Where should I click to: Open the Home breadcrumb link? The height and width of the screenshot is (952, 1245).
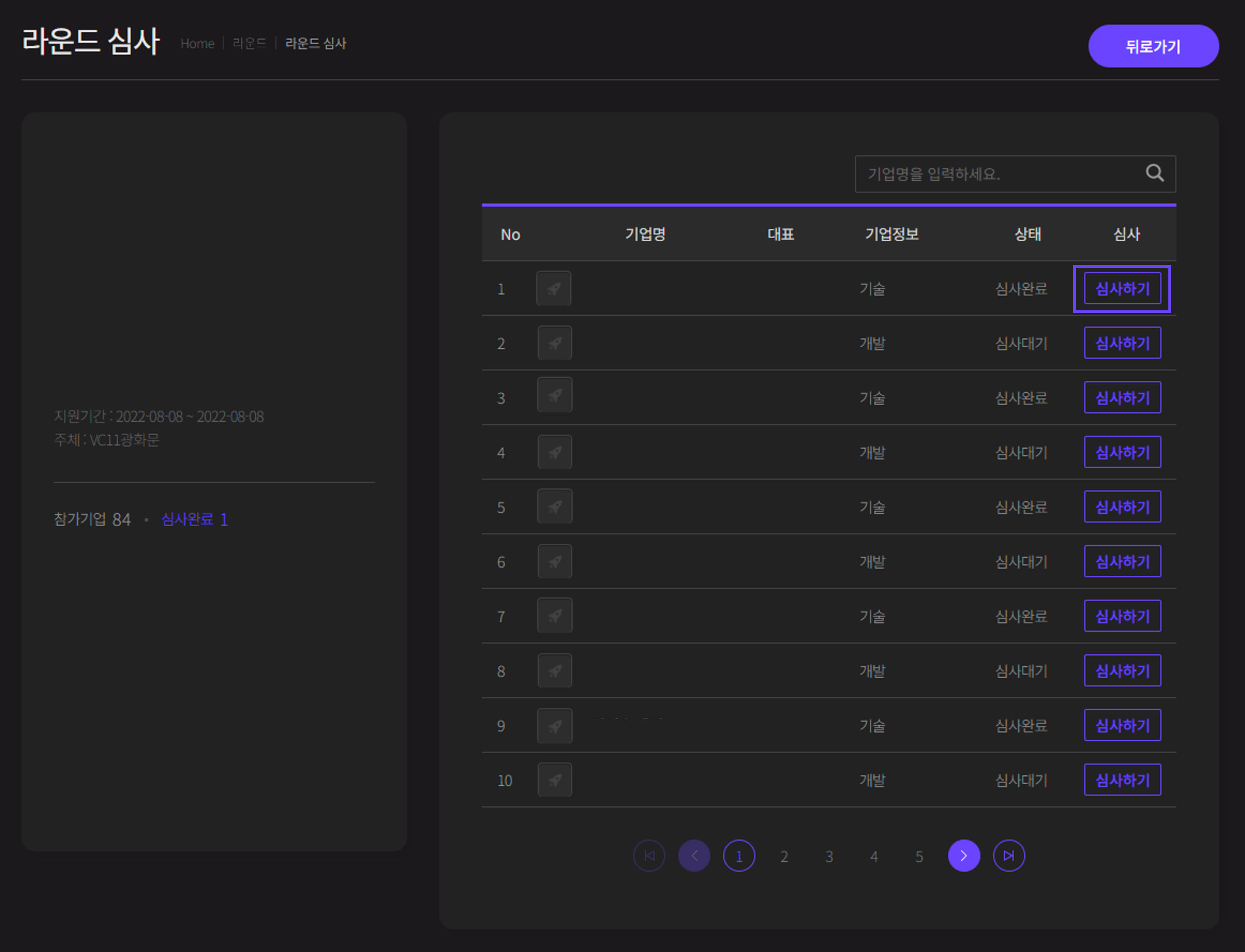point(197,43)
